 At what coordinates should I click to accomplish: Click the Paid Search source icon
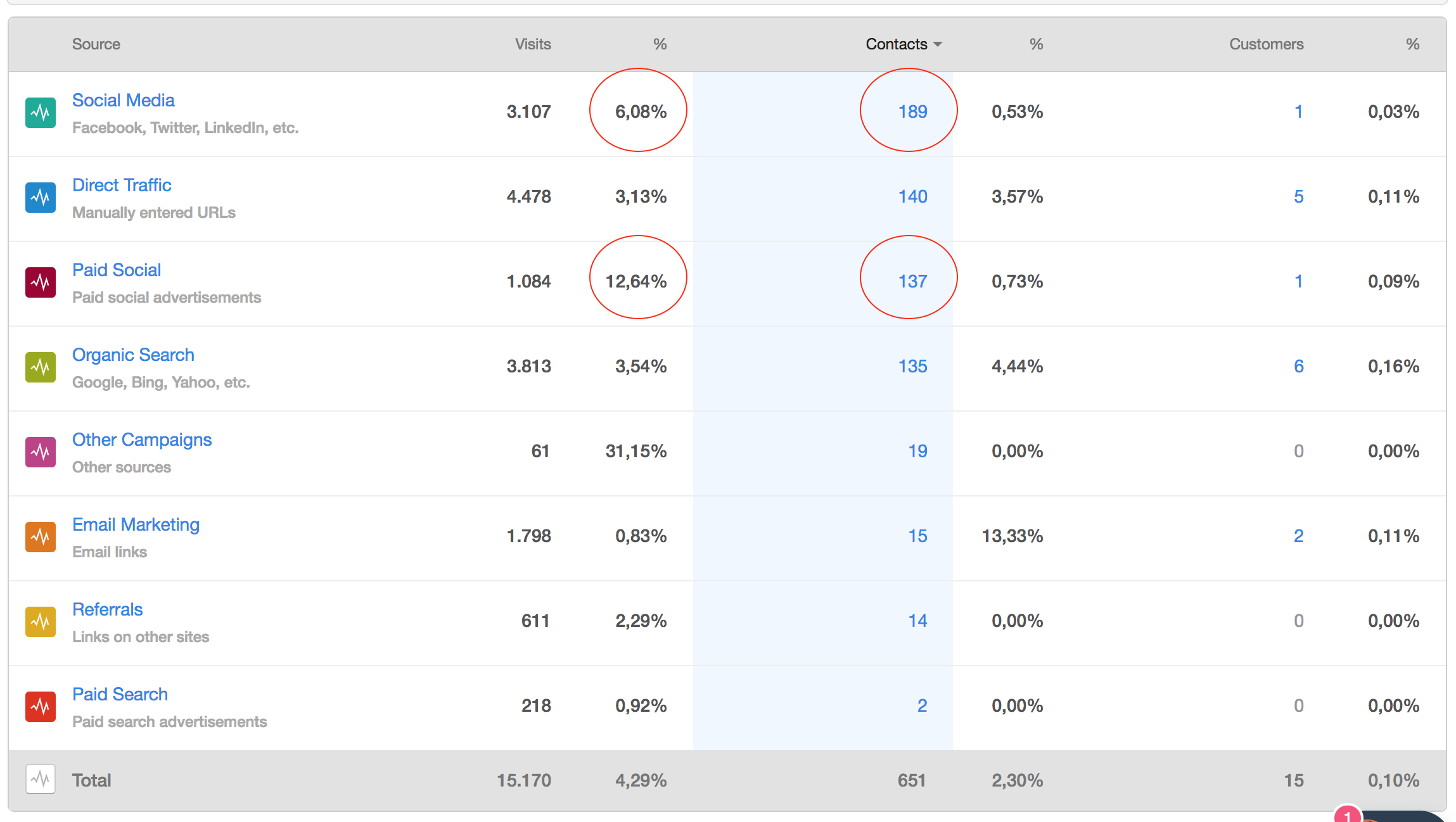40,705
